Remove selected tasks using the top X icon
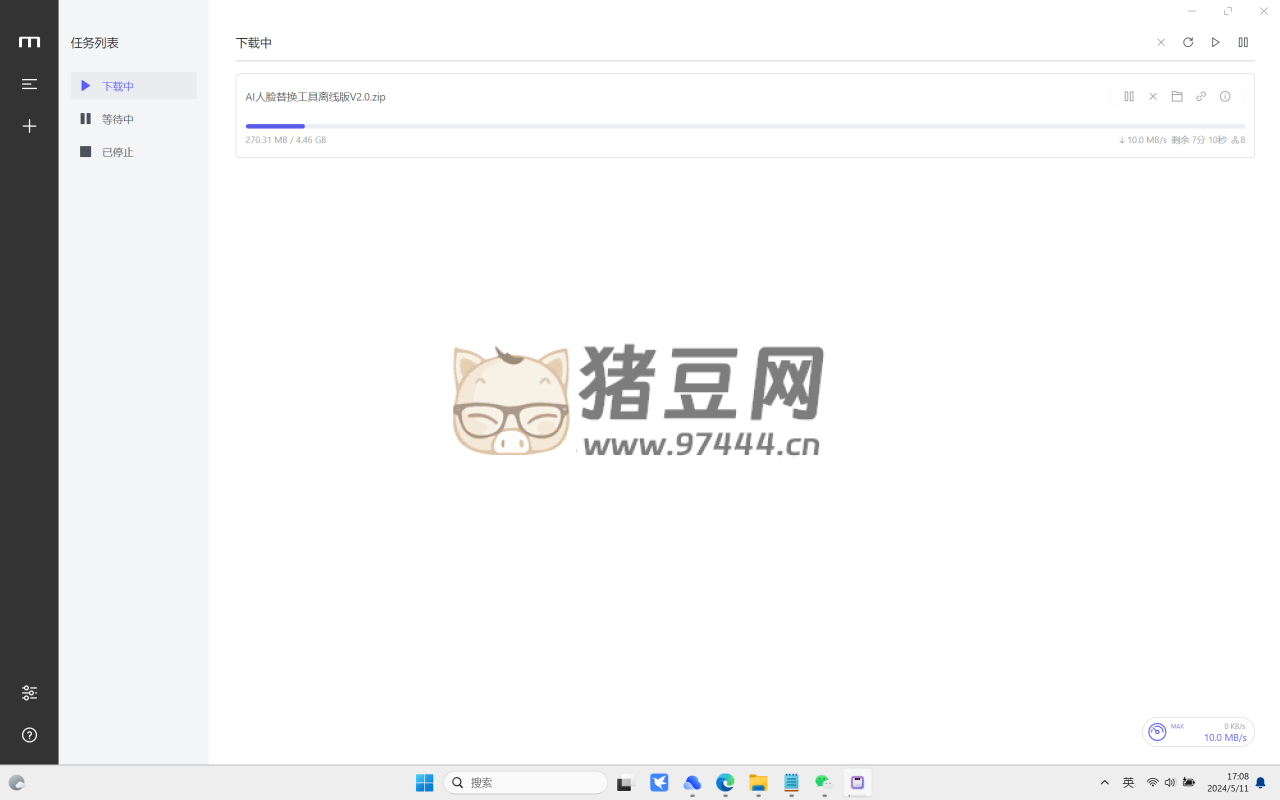 point(1161,43)
